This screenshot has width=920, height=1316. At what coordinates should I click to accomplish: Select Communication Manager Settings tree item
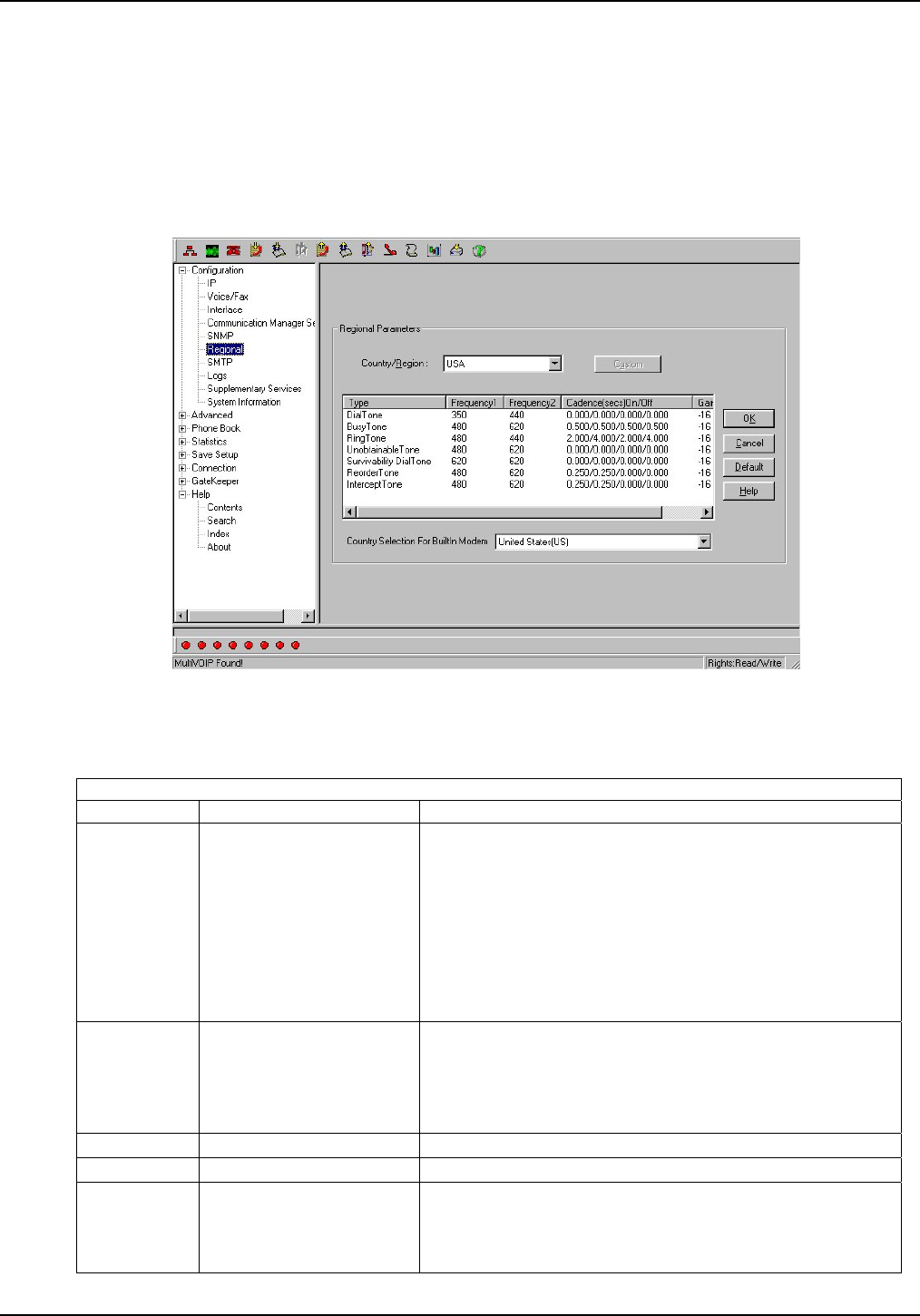point(261,323)
